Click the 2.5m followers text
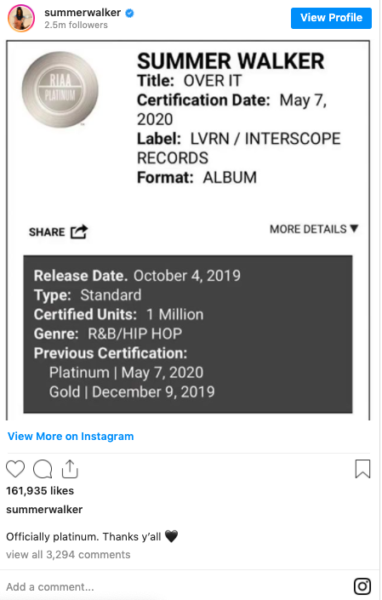 76,25
